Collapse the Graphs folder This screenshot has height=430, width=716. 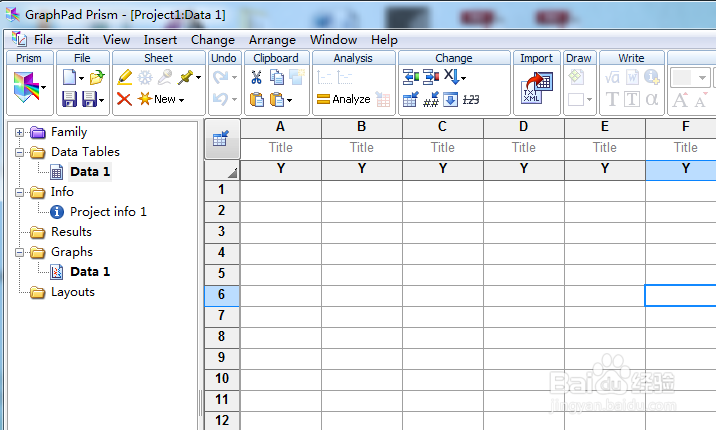click(x=19, y=252)
